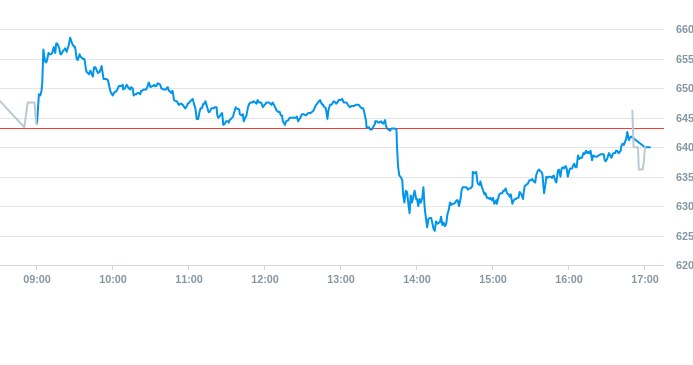Click the day's lowest point after 14:00
693x365 pixels.
tap(434, 230)
